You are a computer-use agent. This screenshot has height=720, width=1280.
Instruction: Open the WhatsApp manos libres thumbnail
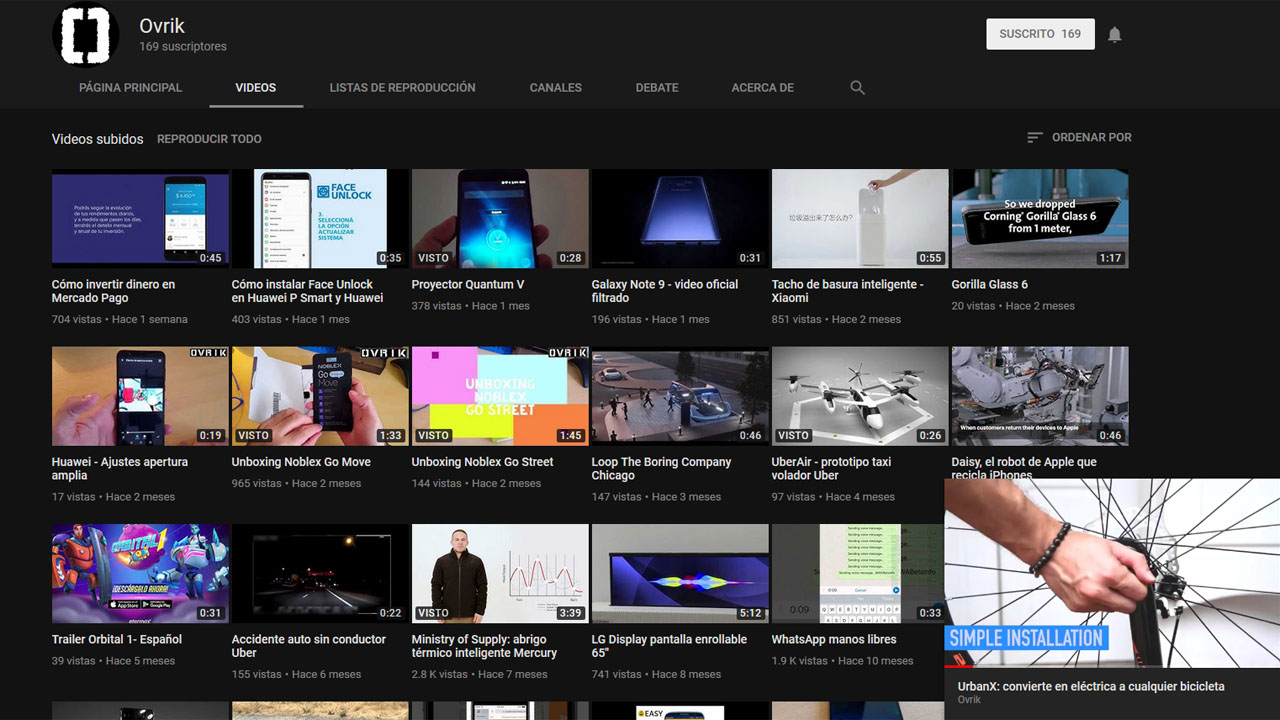[x=858, y=573]
